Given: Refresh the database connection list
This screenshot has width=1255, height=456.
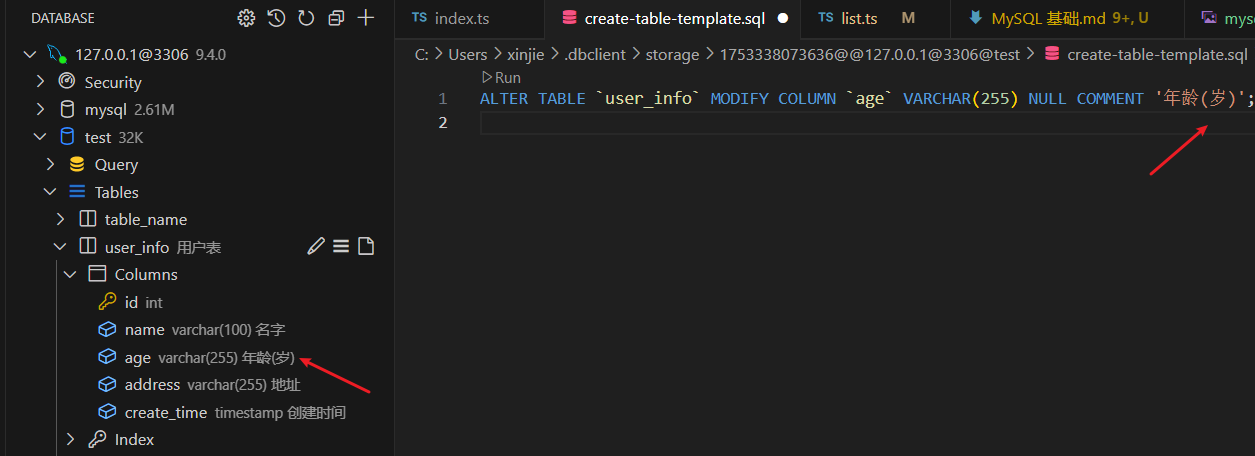Looking at the screenshot, I should (x=306, y=18).
